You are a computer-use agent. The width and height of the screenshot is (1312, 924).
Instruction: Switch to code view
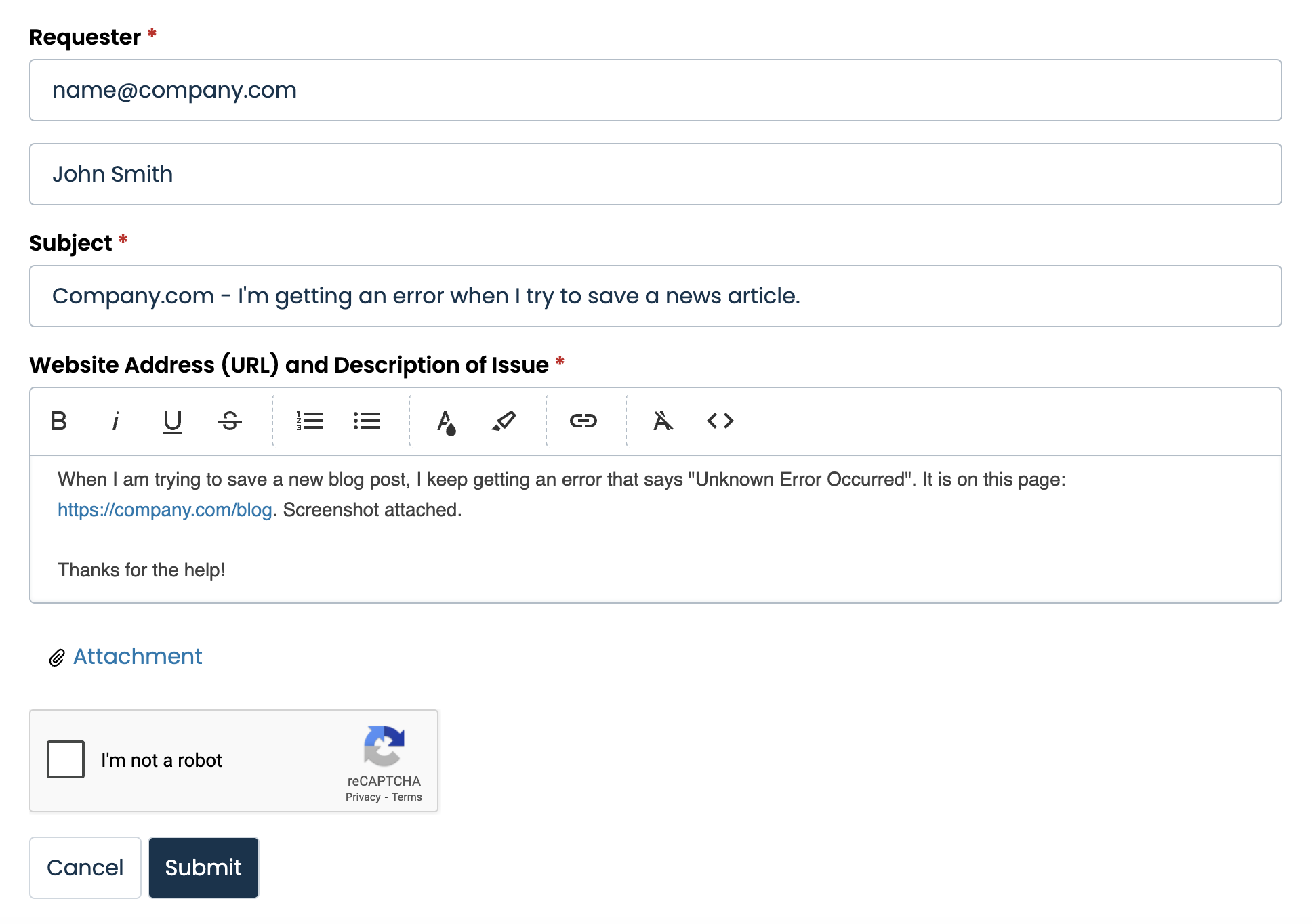(720, 421)
